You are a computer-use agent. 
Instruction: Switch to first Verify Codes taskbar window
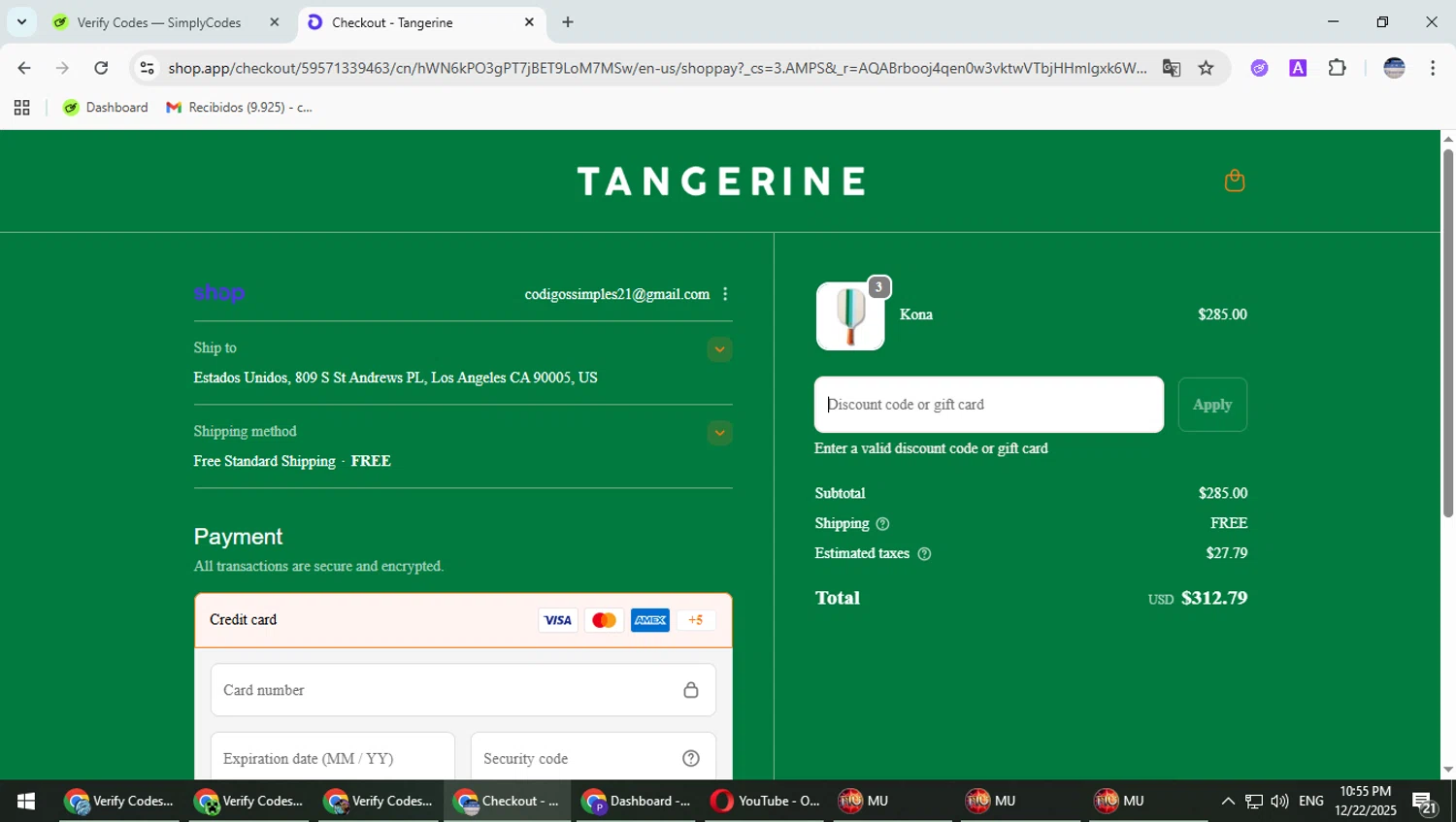(118, 801)
